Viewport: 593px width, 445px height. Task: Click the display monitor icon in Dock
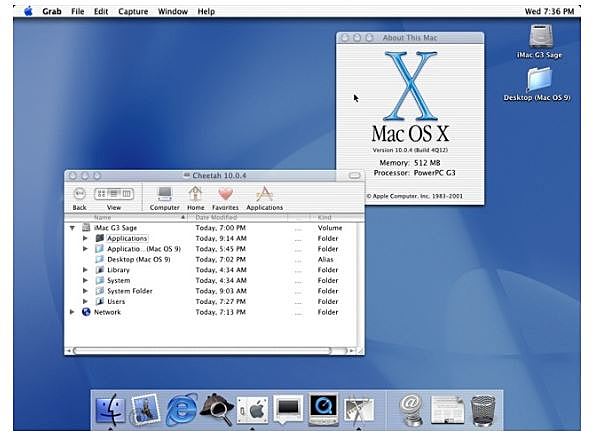point(288,410)
